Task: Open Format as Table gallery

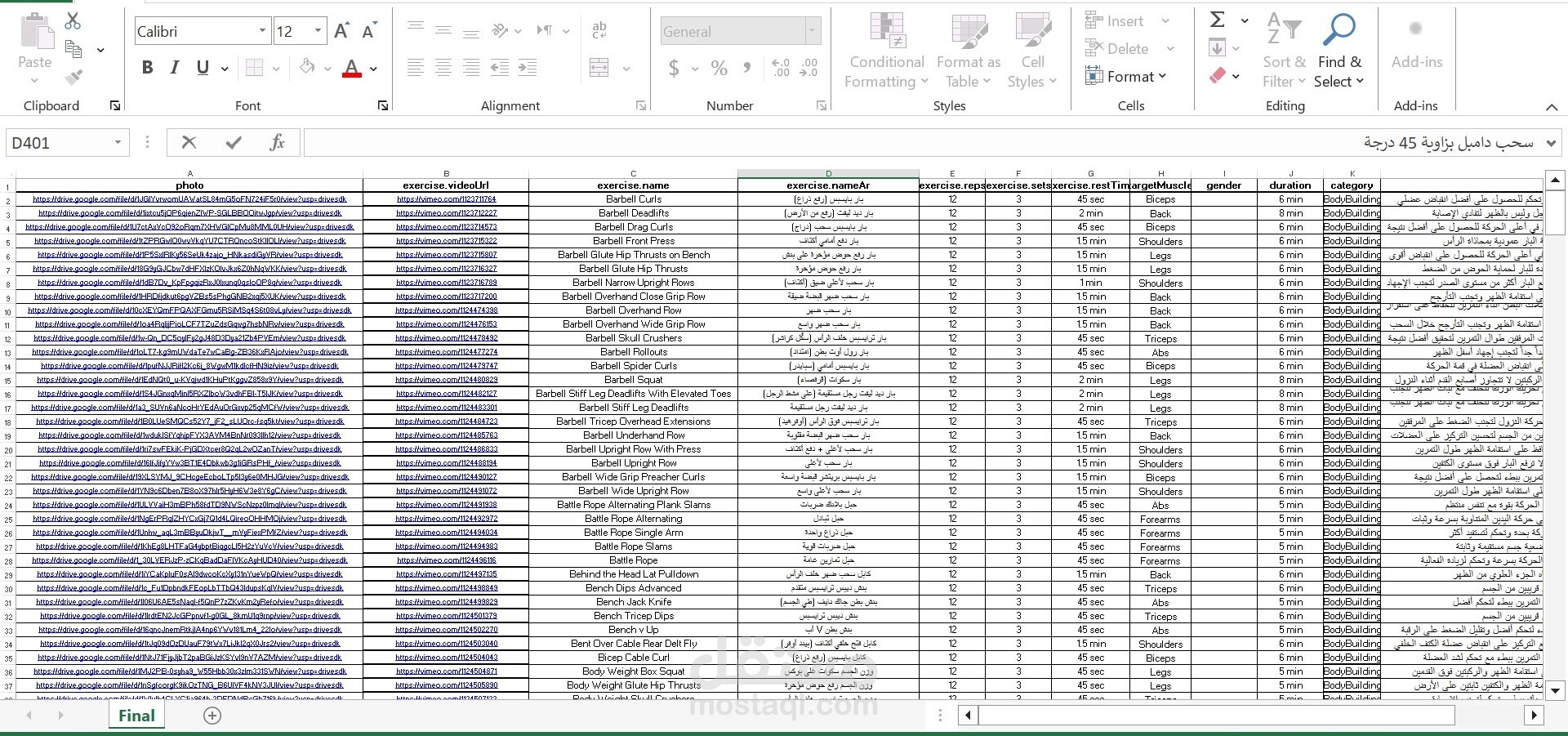Action: [968, 51]
